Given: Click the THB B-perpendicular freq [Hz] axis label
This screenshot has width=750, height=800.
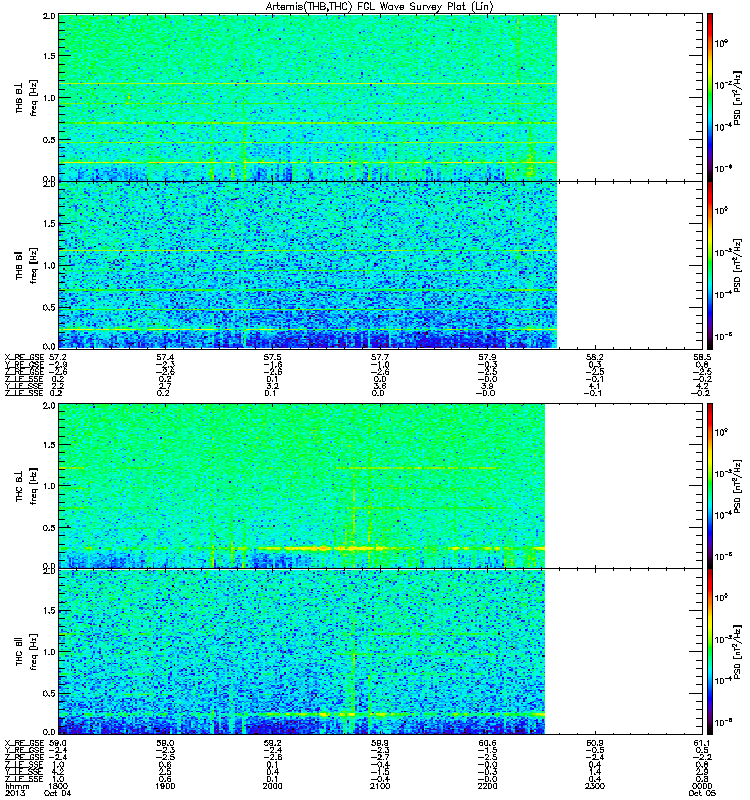Looking at the screenshot, I should click(x=34, y=97).
